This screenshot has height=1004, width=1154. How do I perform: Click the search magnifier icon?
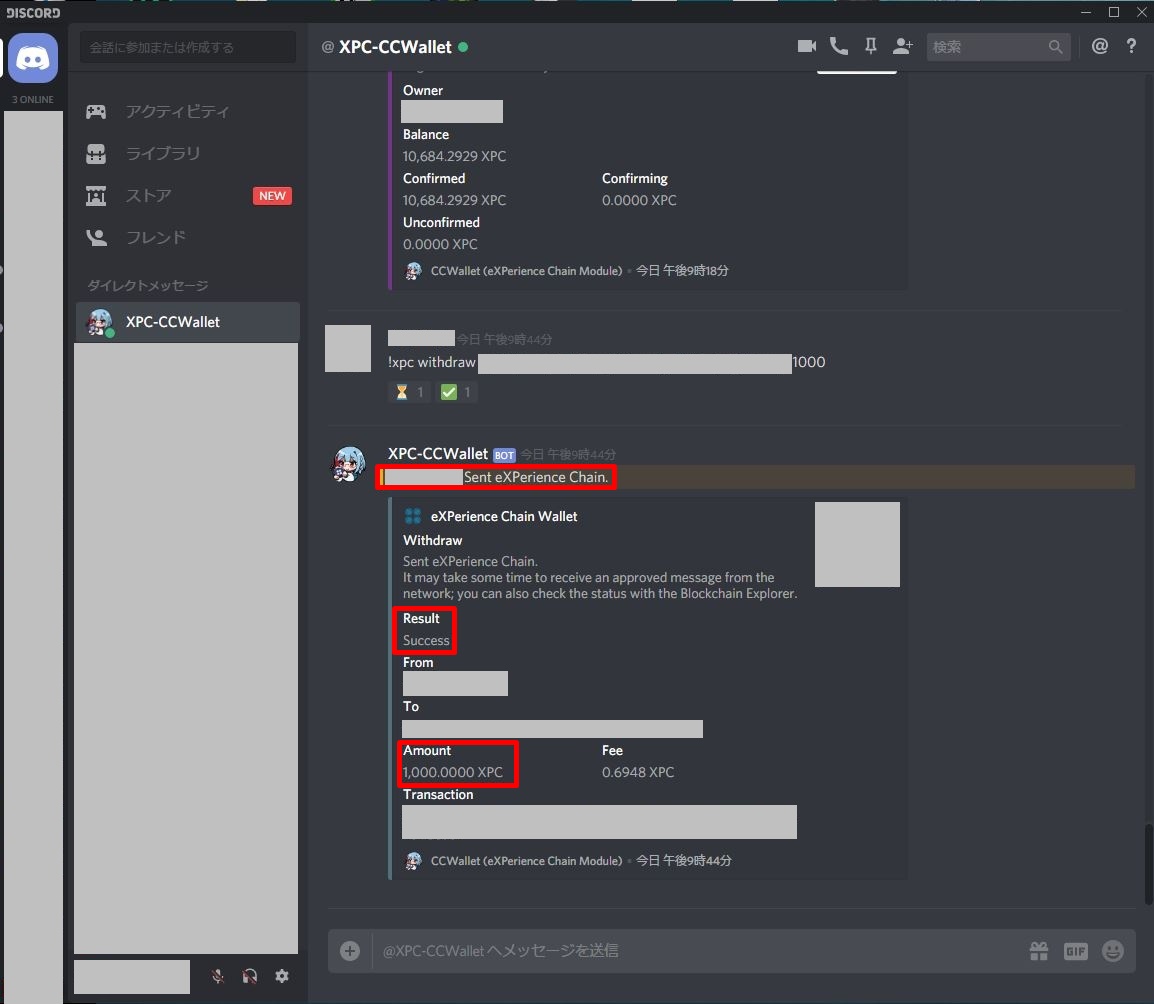(x=1055, y=47)
